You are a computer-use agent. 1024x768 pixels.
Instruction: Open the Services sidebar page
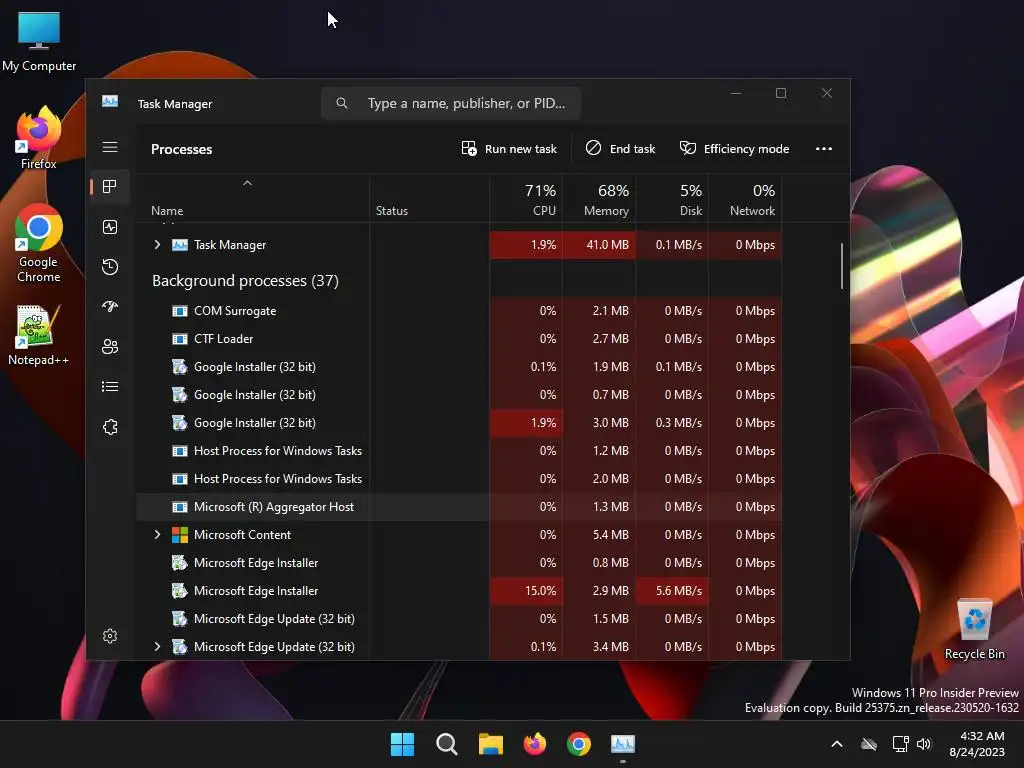[x=110, y=427]
